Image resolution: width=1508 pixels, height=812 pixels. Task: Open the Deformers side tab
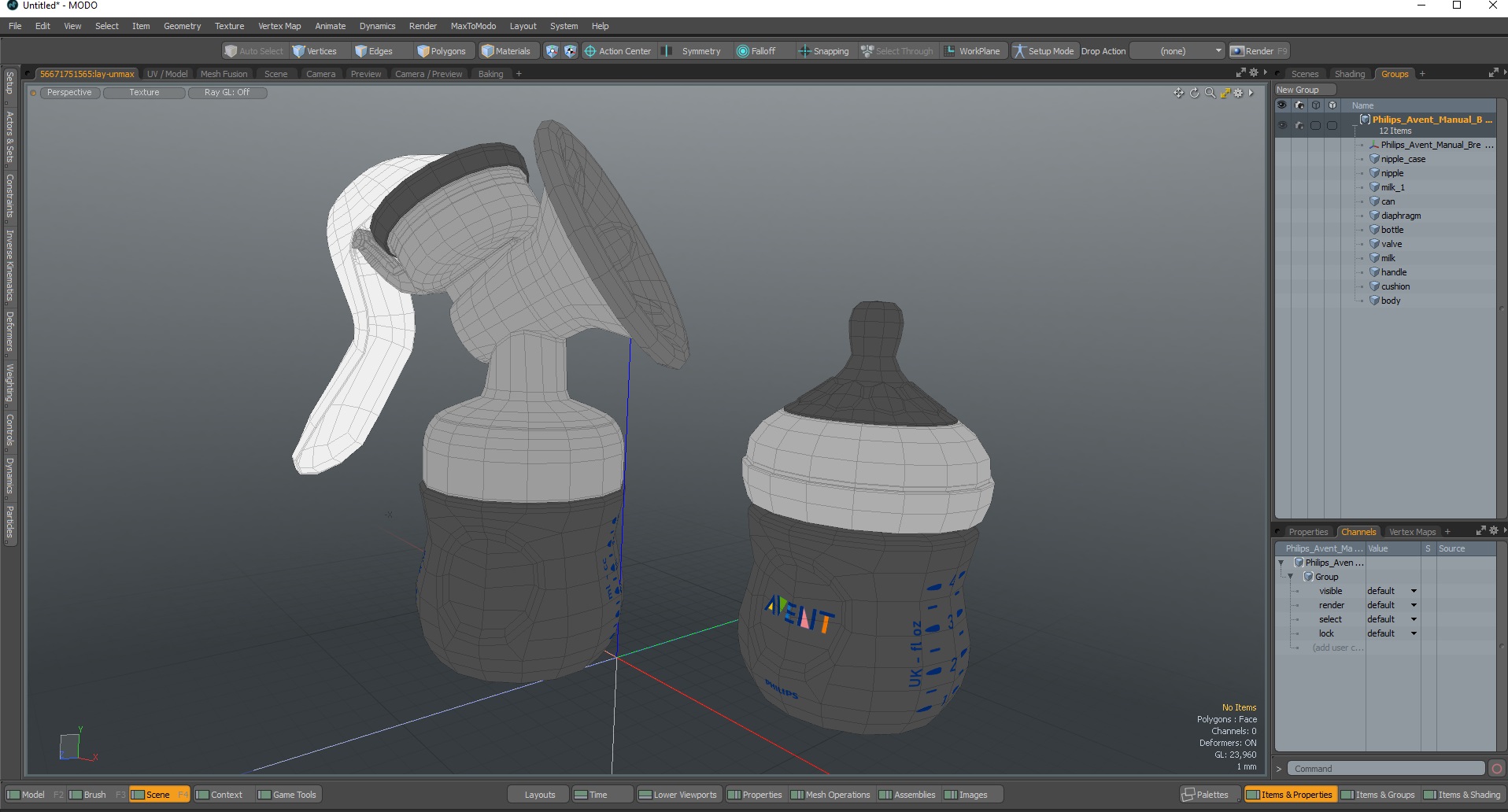tap(10, 330)
